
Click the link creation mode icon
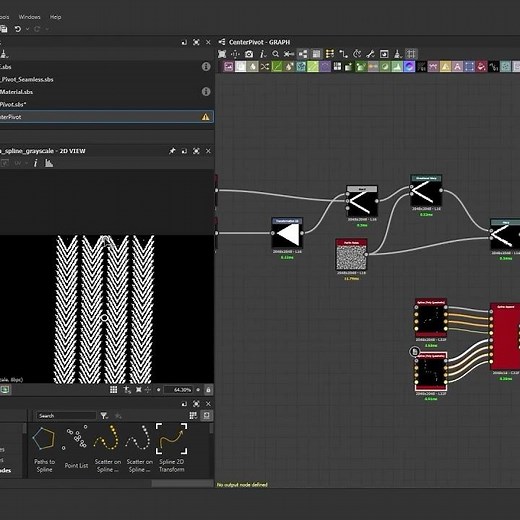343,54
